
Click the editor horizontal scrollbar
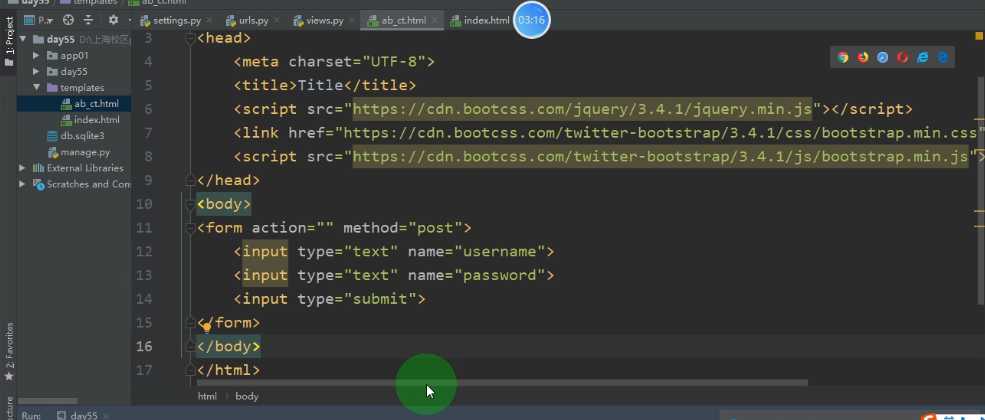[503, 382]
